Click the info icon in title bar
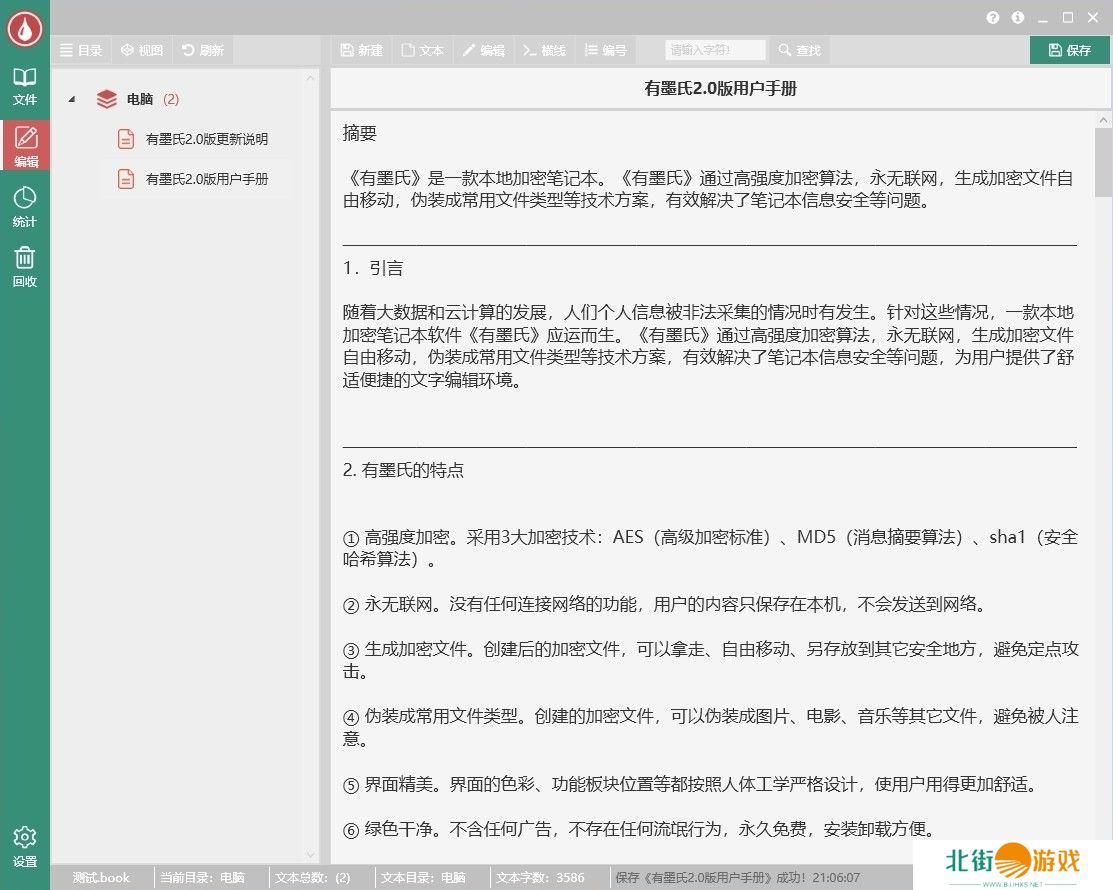1113x890 pixels. click(x=1018, y=18)
